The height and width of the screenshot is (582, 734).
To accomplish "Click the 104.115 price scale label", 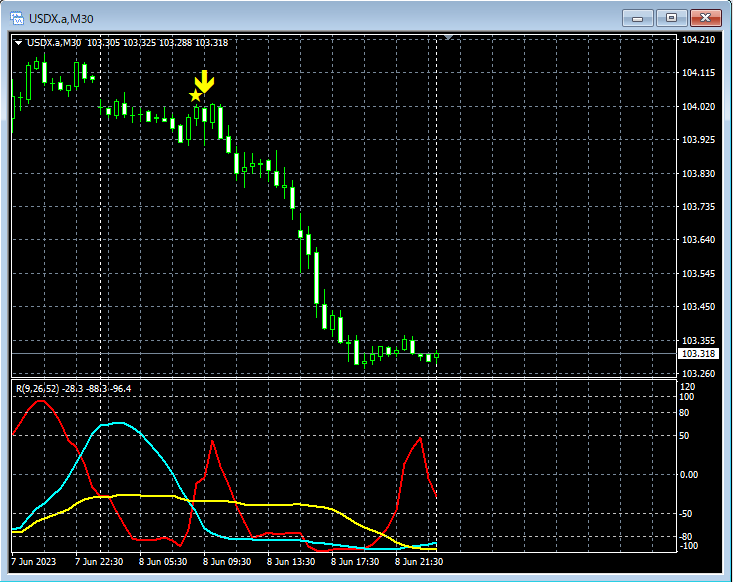I will point(698,73).
